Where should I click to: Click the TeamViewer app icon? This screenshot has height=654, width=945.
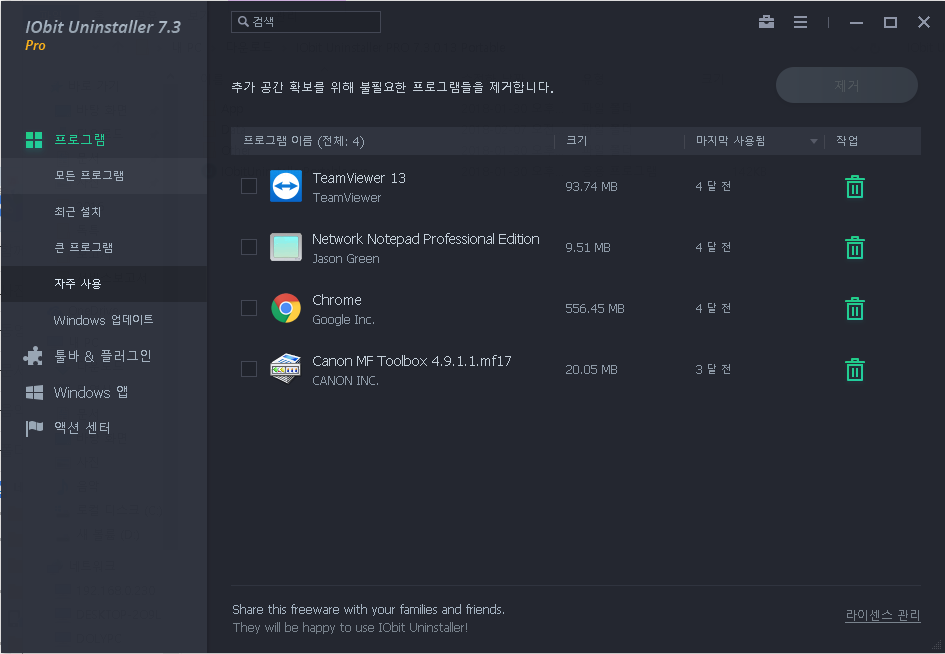tap(286, 186)
